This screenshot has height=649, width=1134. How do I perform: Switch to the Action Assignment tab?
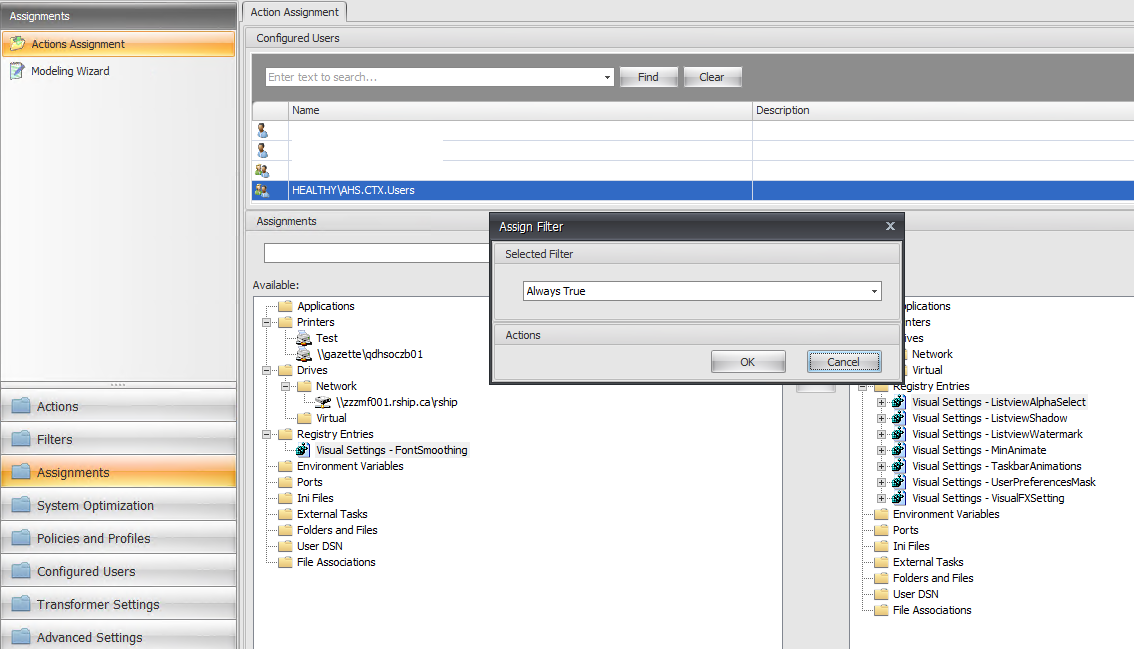click(x=295, y=12)
